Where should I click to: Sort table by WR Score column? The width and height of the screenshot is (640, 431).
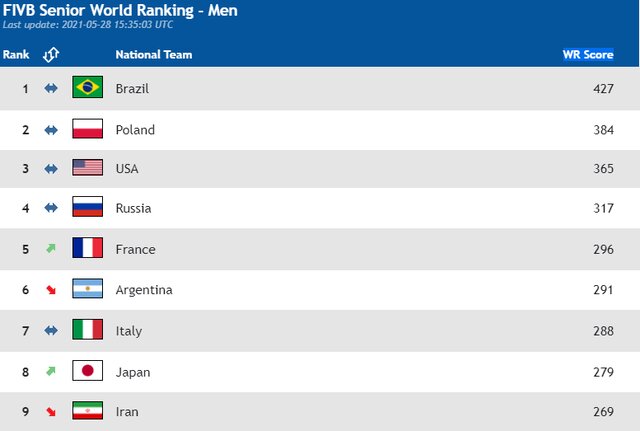[x=587, y=55]
